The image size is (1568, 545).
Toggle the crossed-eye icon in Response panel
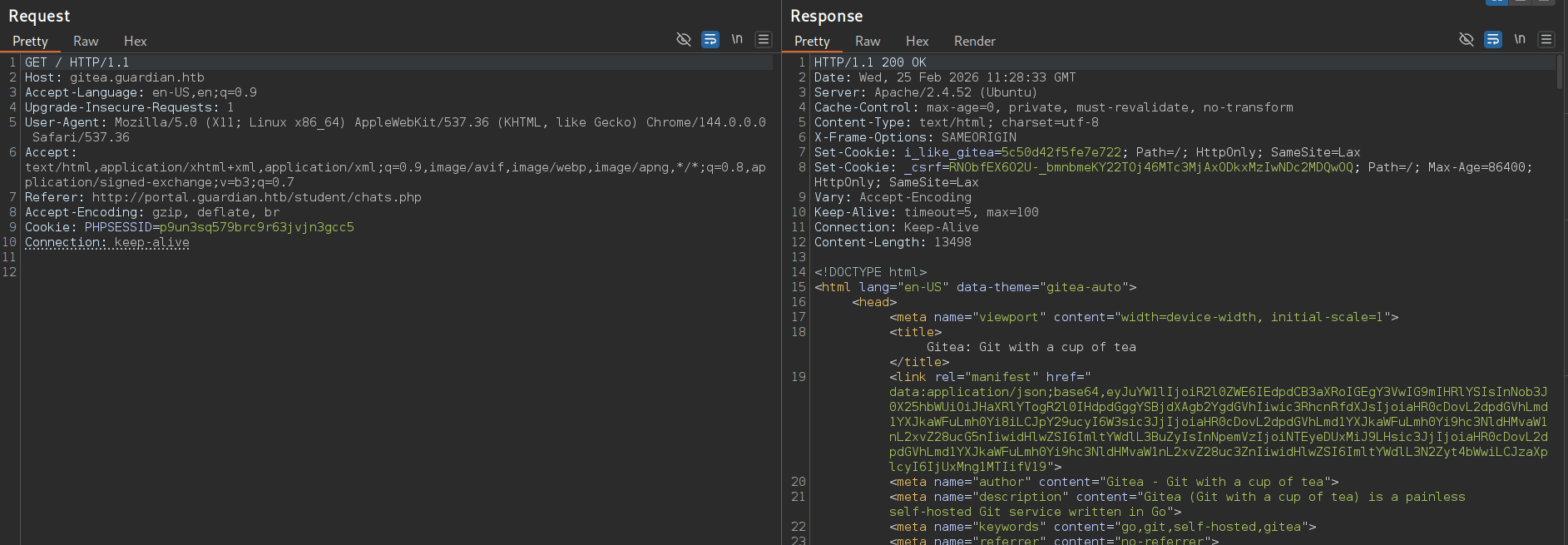click(x=1467, y=39)
